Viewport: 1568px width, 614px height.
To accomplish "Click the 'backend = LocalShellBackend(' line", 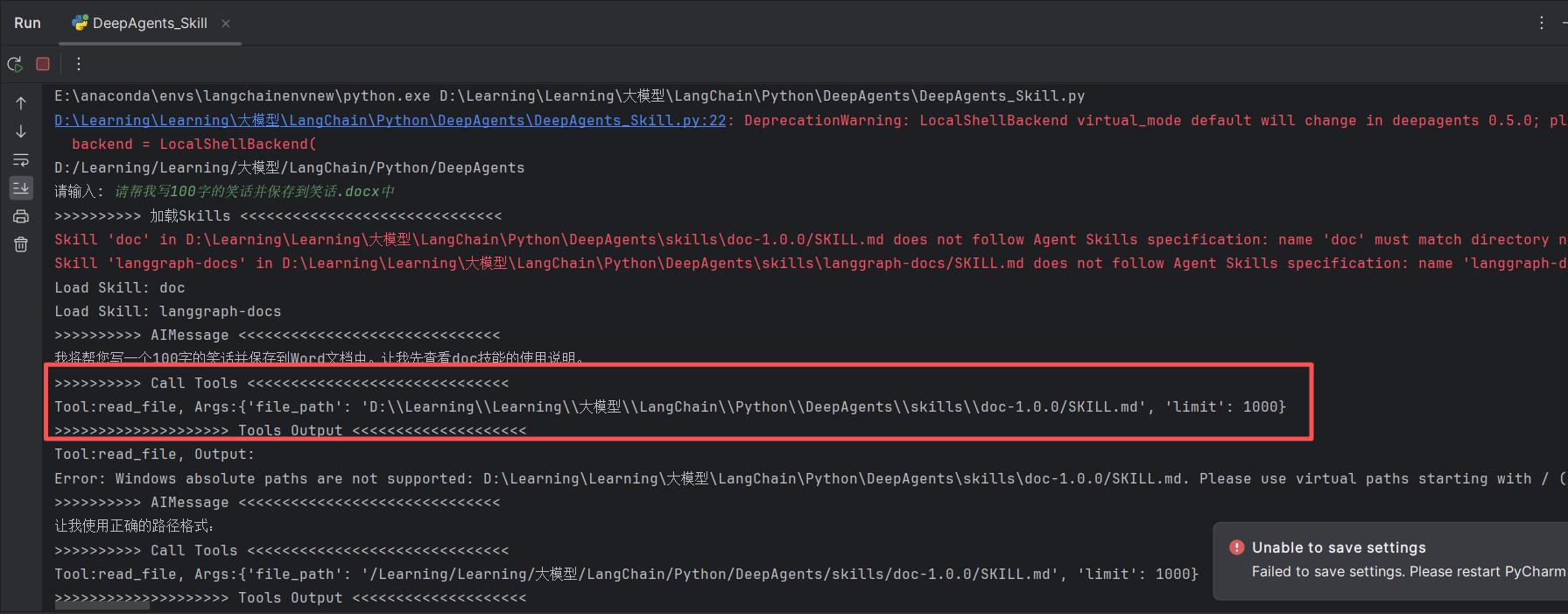I will click(194, 144).
